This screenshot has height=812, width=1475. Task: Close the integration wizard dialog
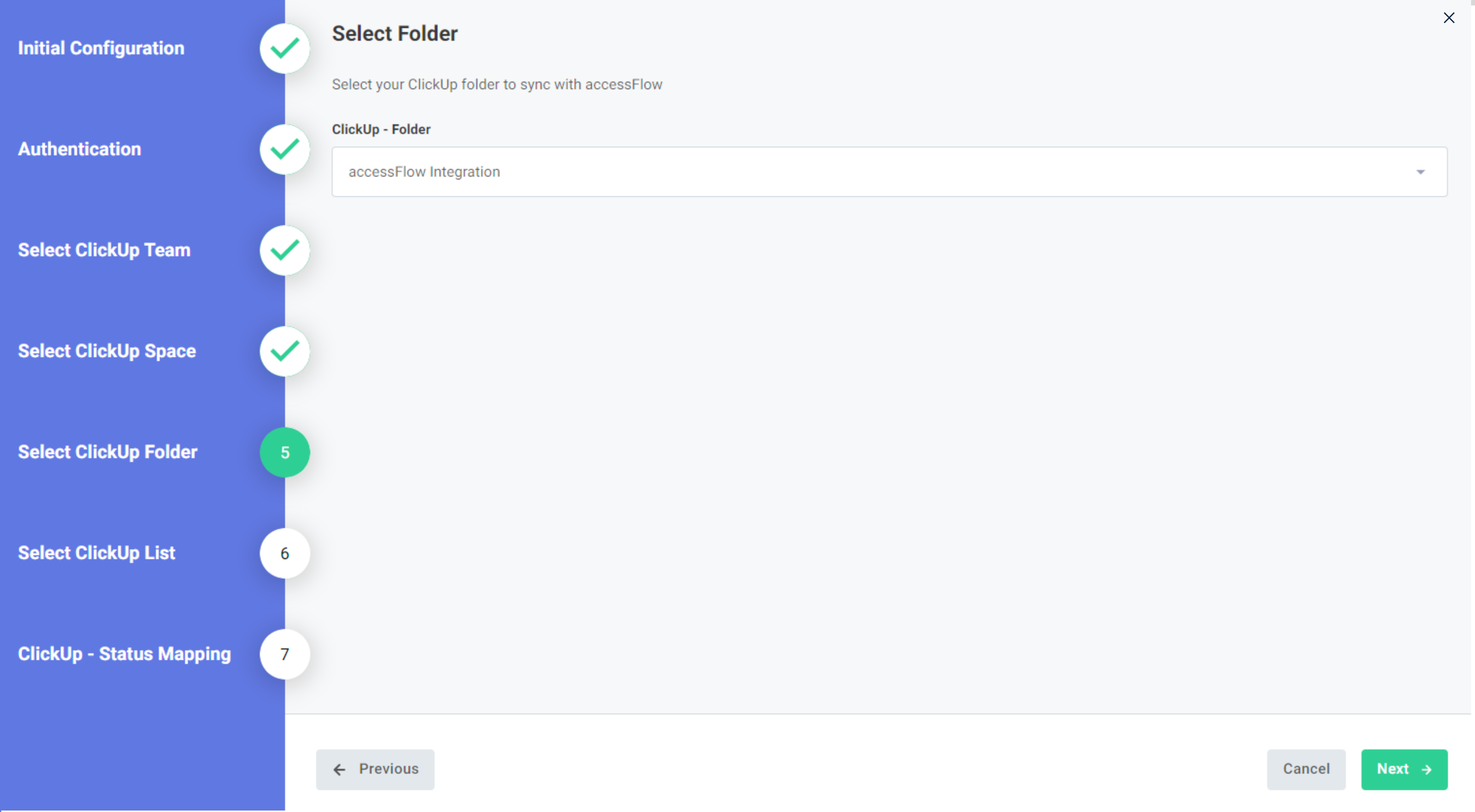[1449, 18]
